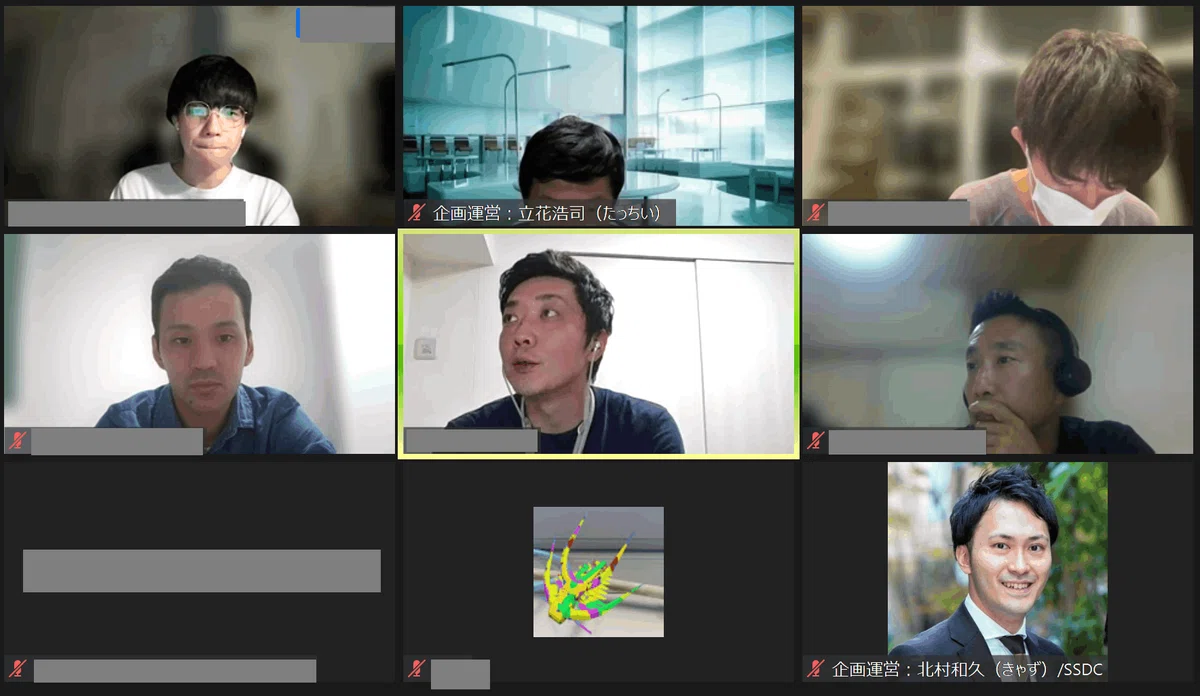This screenshot has width=1200, height=696.
Task: Click muted mic icon on masked participant's tile
Action: (x=817, y=213)
